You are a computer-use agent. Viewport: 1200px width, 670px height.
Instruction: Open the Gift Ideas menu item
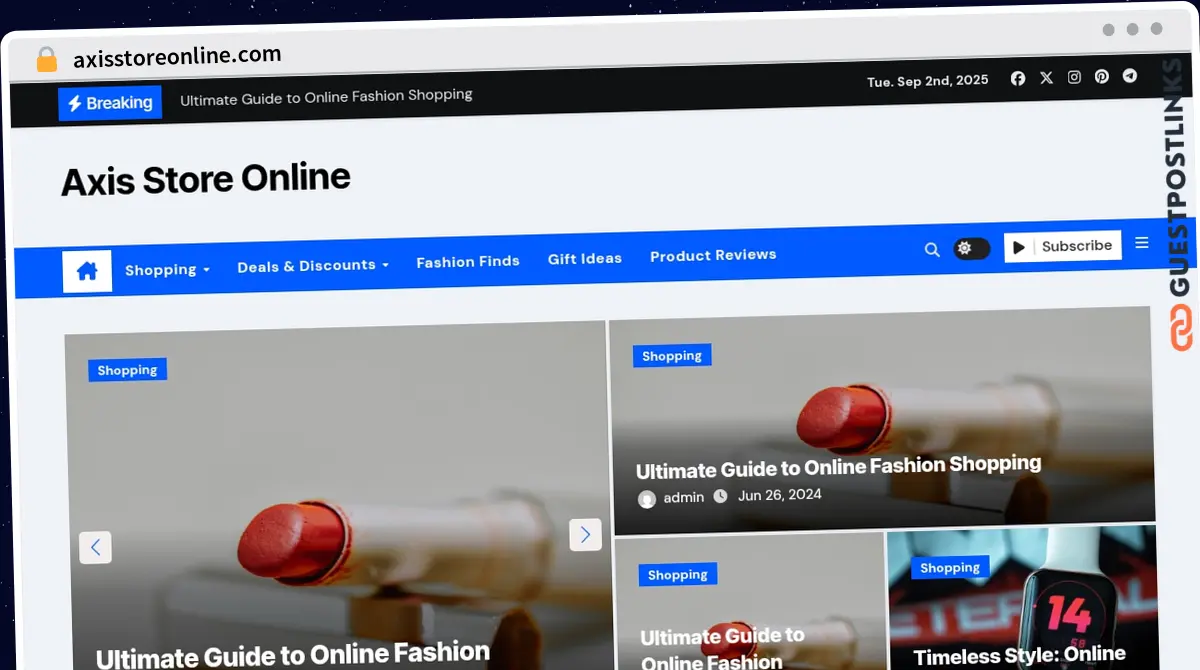[585, 258]
